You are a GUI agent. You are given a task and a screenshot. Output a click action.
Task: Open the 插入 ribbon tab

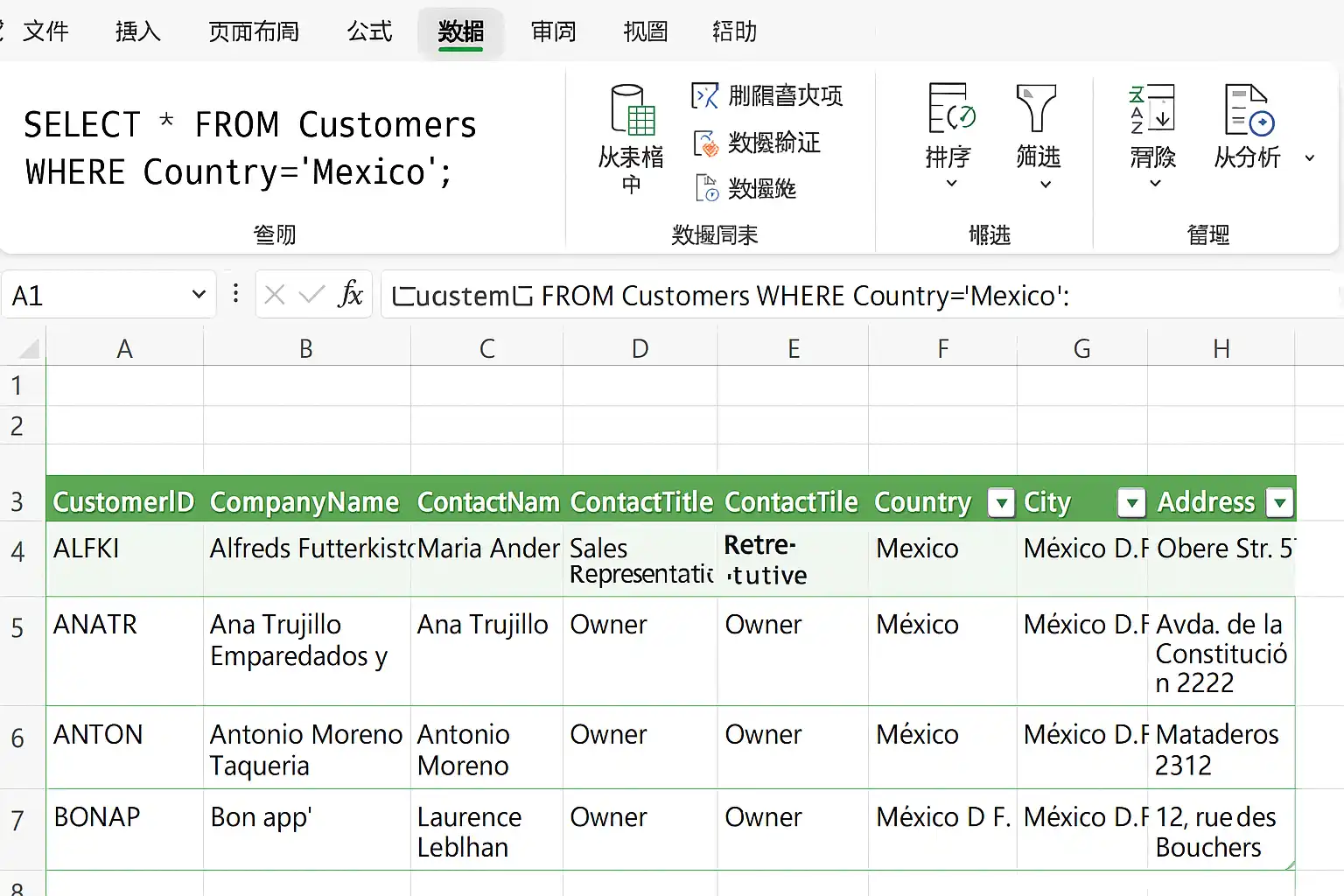click(x=138, y=31)
